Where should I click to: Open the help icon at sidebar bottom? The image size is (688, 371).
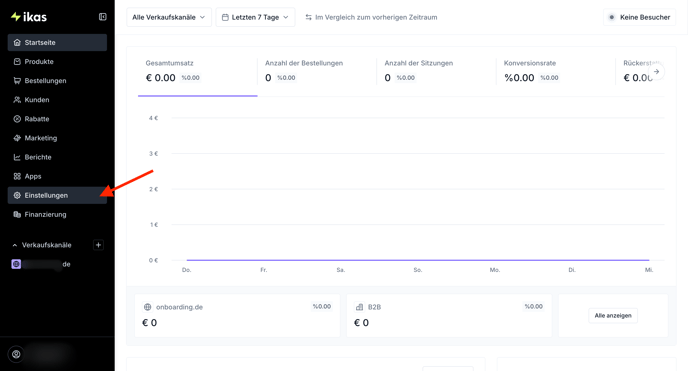pyautogui.click(x=16, y=354)
